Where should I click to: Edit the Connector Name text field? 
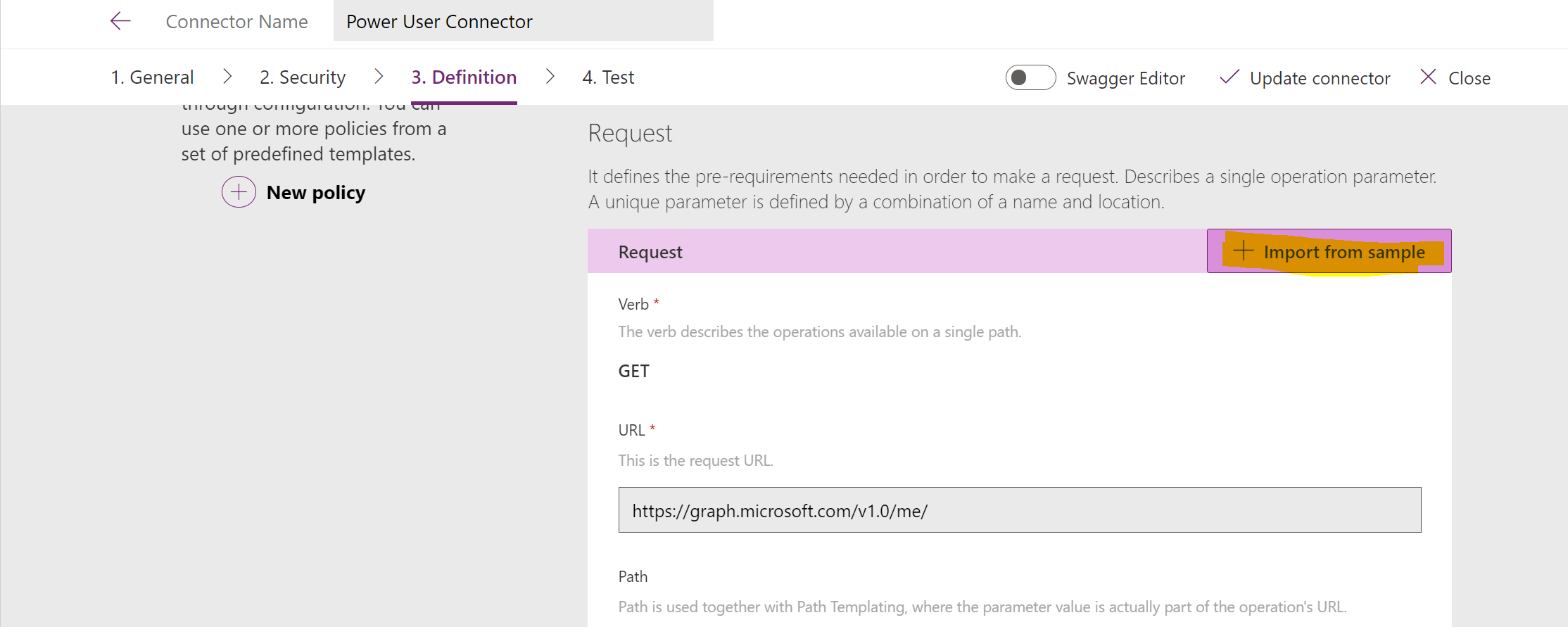point(523,22)
